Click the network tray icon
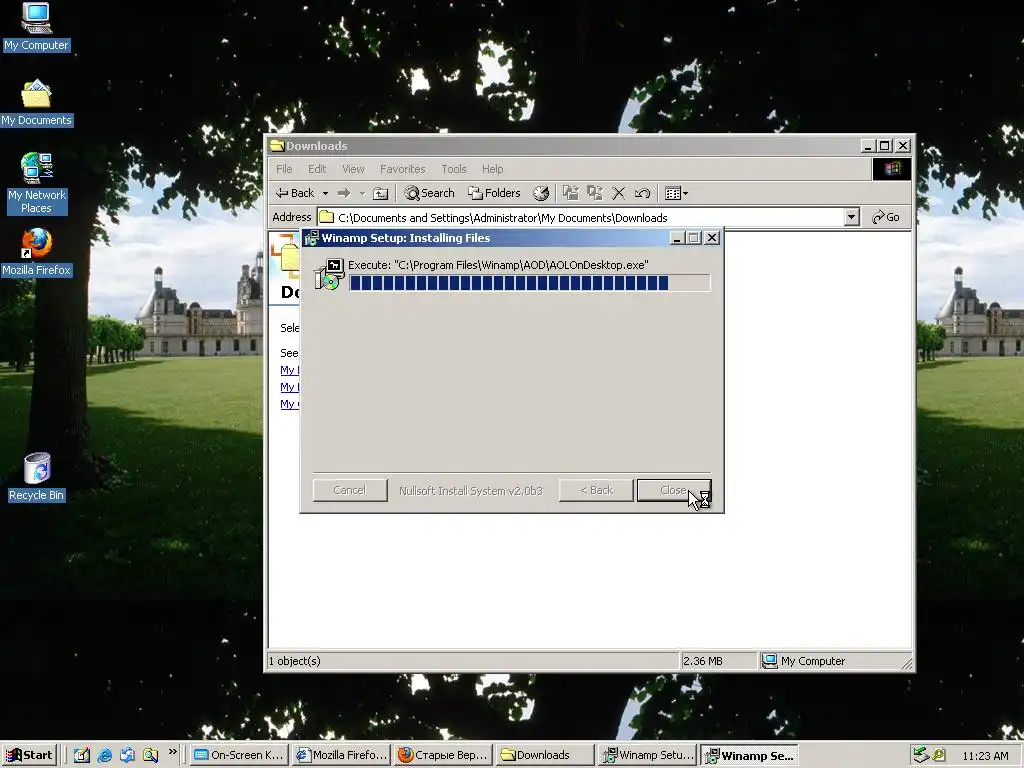Screen dimensions: 1024x768 [920, 756]
